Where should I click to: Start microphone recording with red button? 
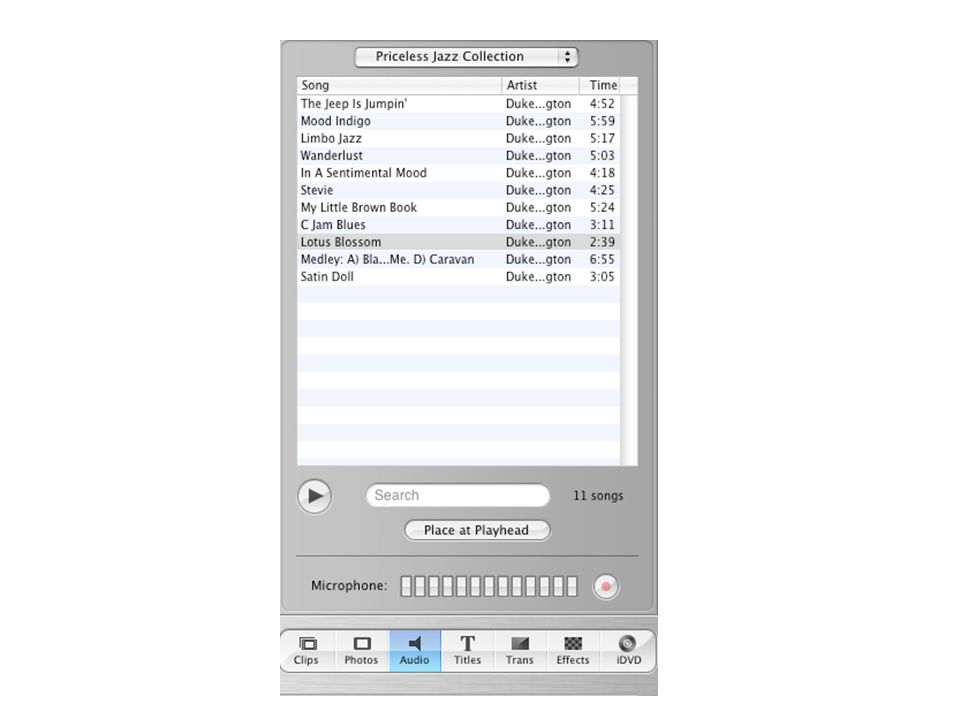(x=606, y=587)
